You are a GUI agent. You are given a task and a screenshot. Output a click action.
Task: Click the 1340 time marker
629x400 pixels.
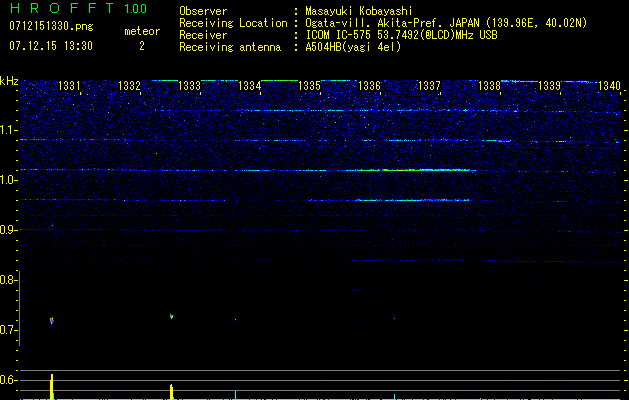(608, 87)
